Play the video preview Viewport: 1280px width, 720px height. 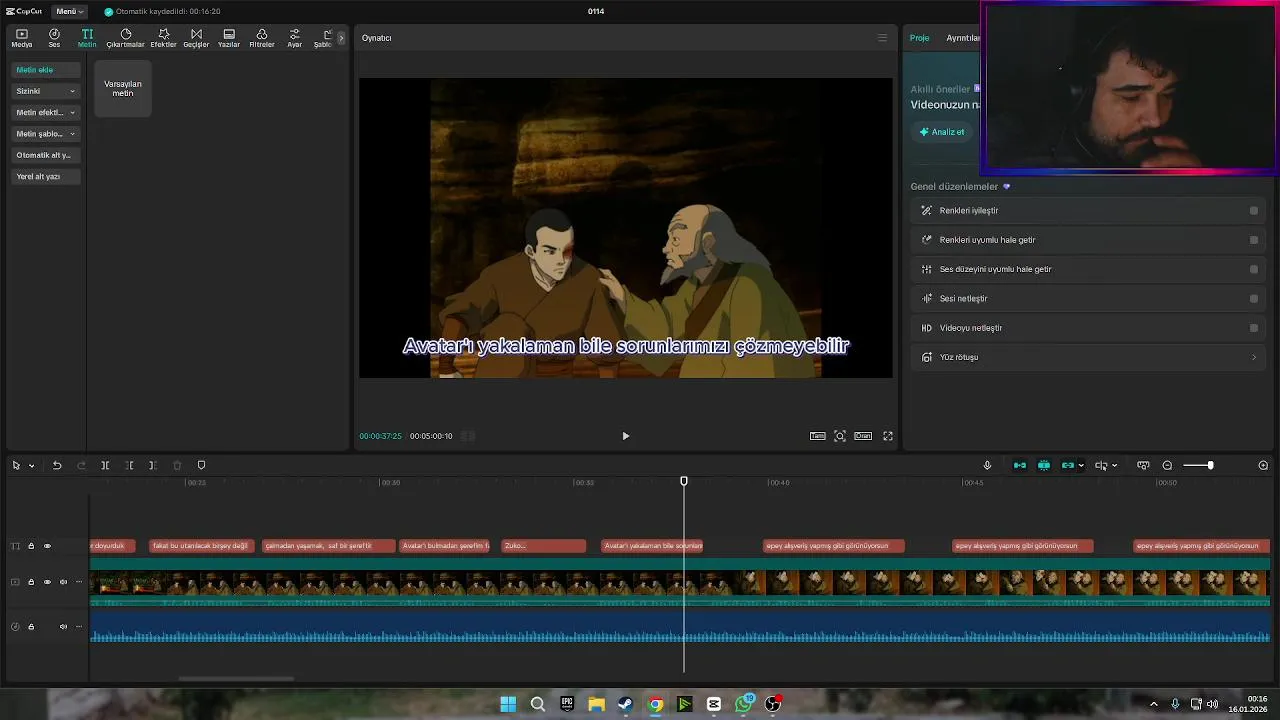[626, 436]
